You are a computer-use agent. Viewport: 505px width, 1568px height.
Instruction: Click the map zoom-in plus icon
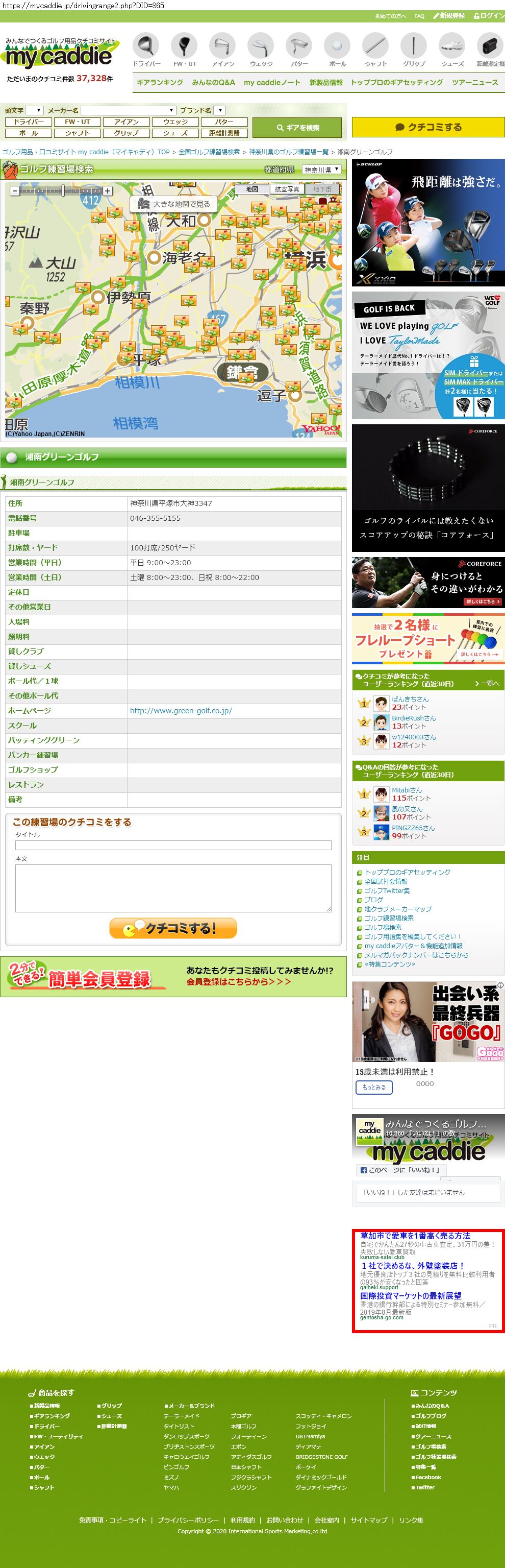tap(108, 191)
